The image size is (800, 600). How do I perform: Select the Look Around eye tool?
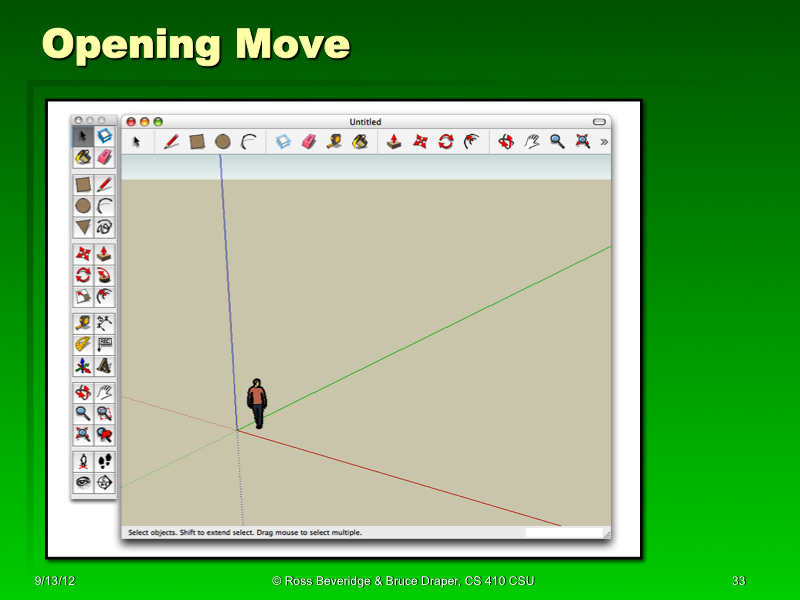[x=82, y=482]
